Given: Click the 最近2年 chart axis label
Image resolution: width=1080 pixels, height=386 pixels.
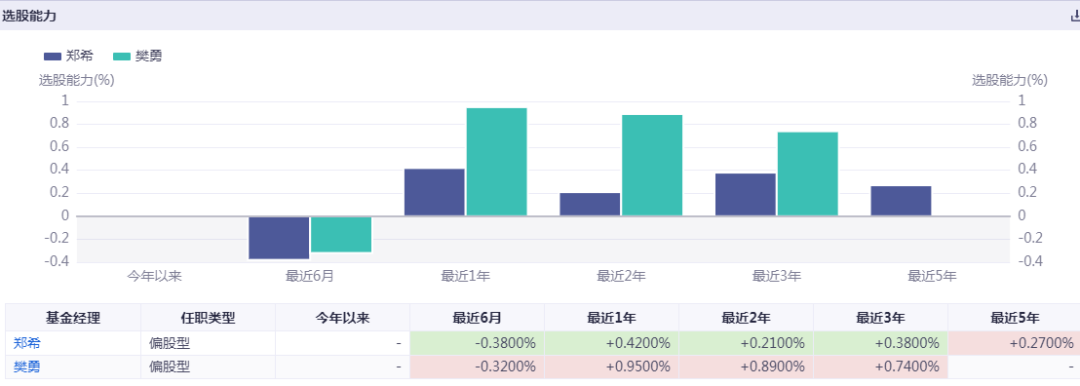Looking at the screenshot, I should coord(621,277).
